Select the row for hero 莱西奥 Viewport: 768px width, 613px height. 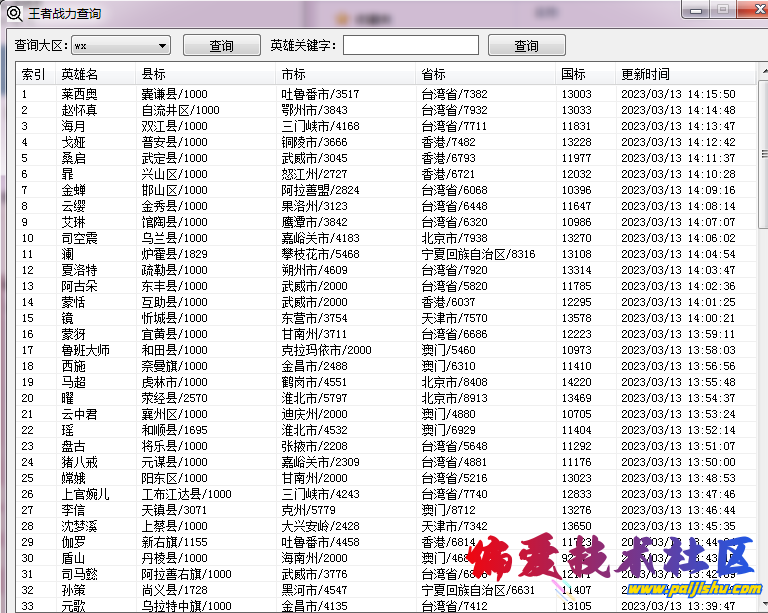pyautogui.click(x=80, y=94)
